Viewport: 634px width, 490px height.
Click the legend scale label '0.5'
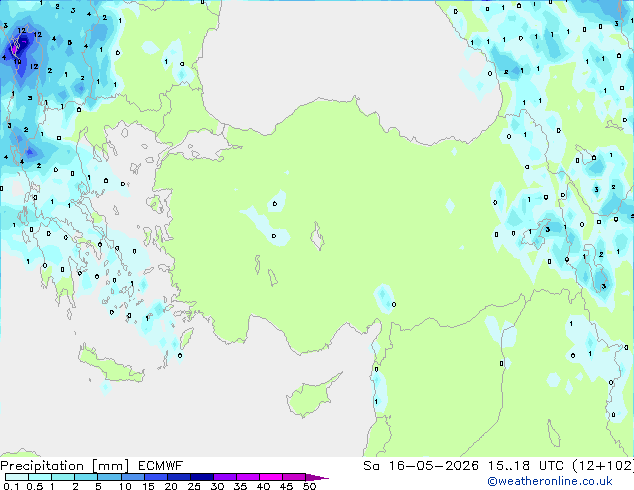click(35, 486)
